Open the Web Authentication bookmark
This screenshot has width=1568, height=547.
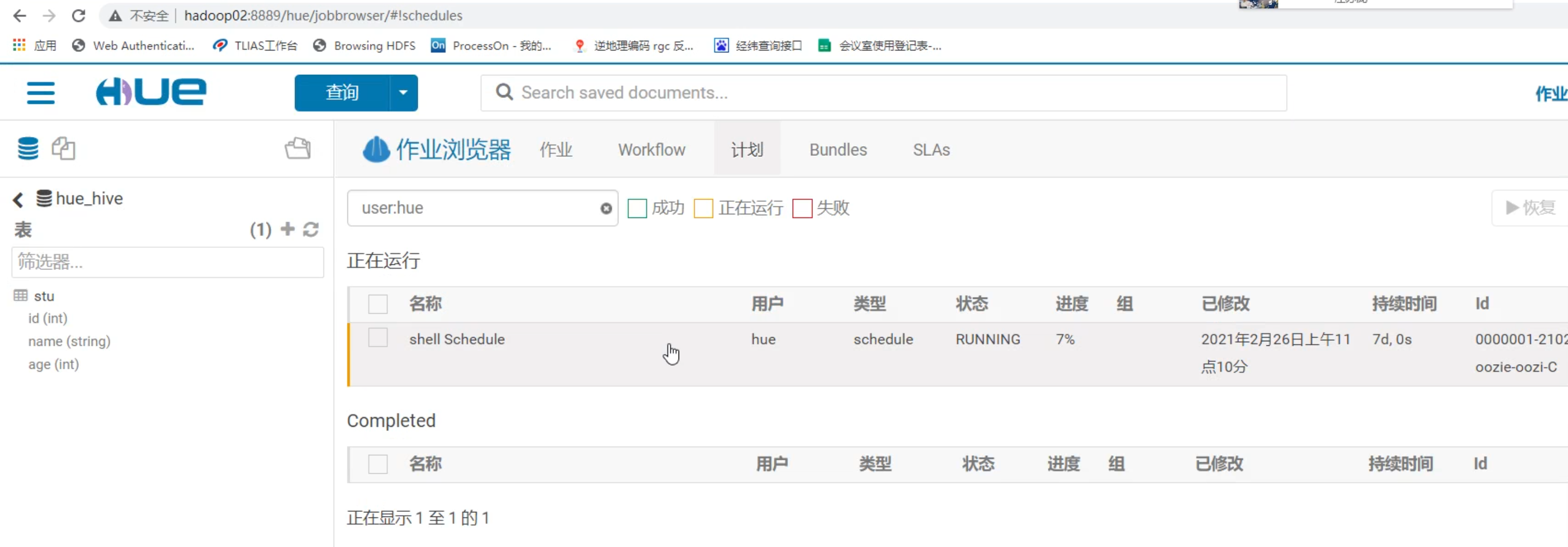coord(133,46)
